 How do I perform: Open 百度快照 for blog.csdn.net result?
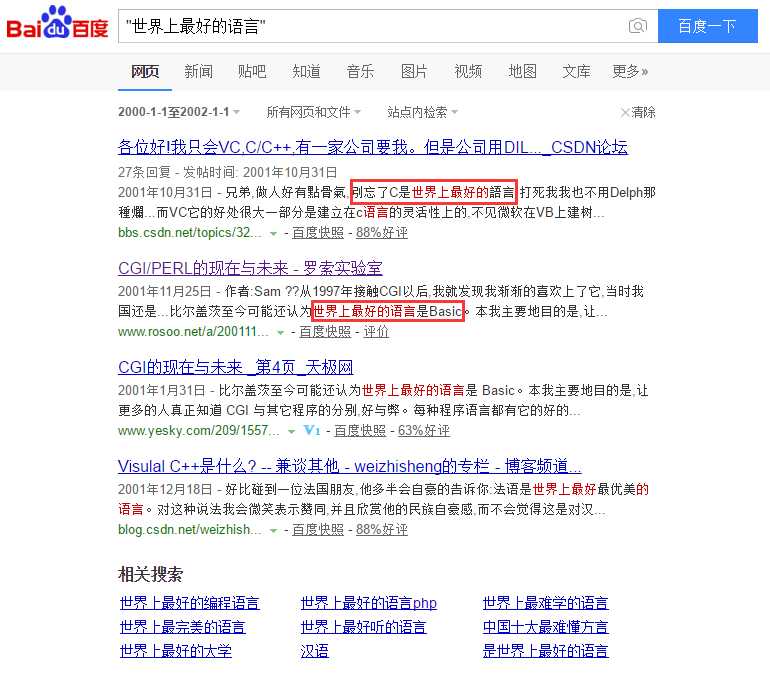pos(318,530)
